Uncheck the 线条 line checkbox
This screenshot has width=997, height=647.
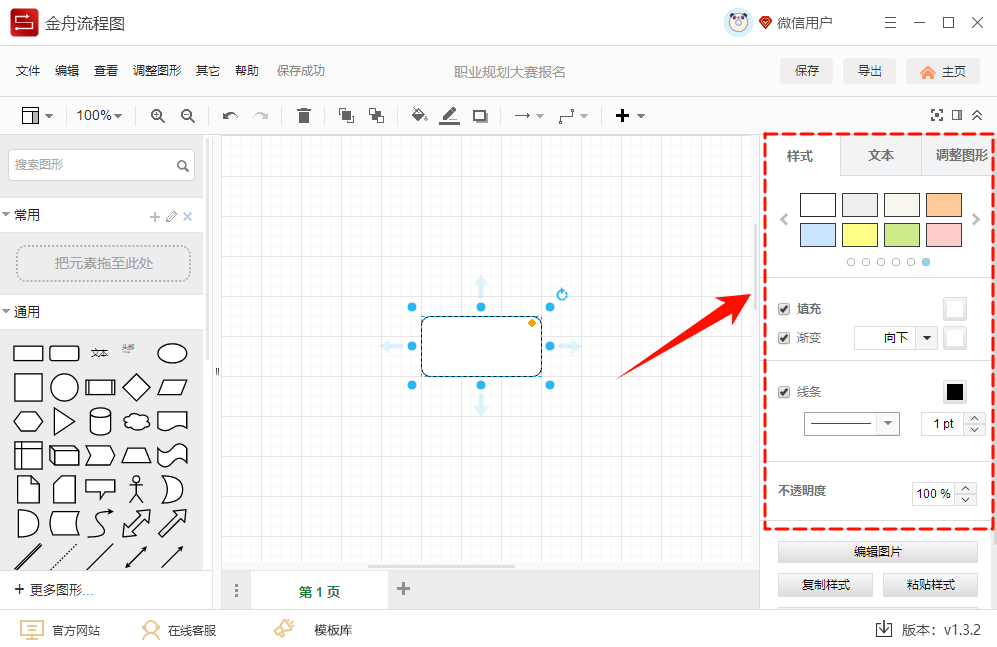pyautogui.click(x=785, y=391)
